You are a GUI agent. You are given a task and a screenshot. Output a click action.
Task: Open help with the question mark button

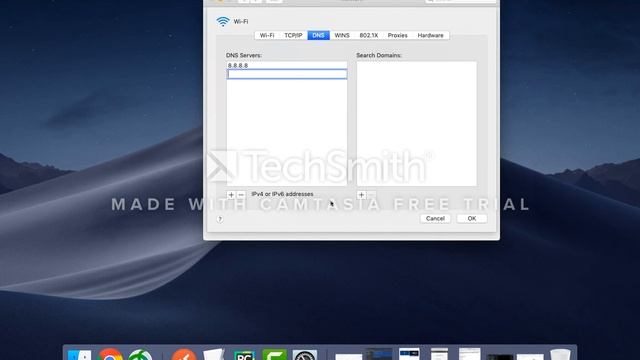pos(220,219)
